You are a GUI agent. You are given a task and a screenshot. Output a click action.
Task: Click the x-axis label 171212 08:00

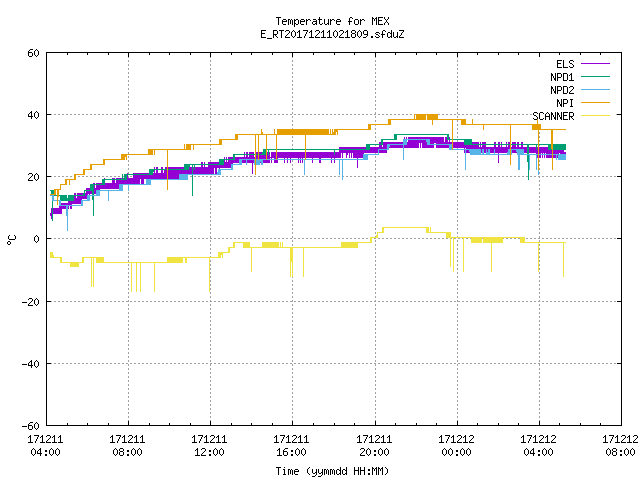click(x=620, y=446)
